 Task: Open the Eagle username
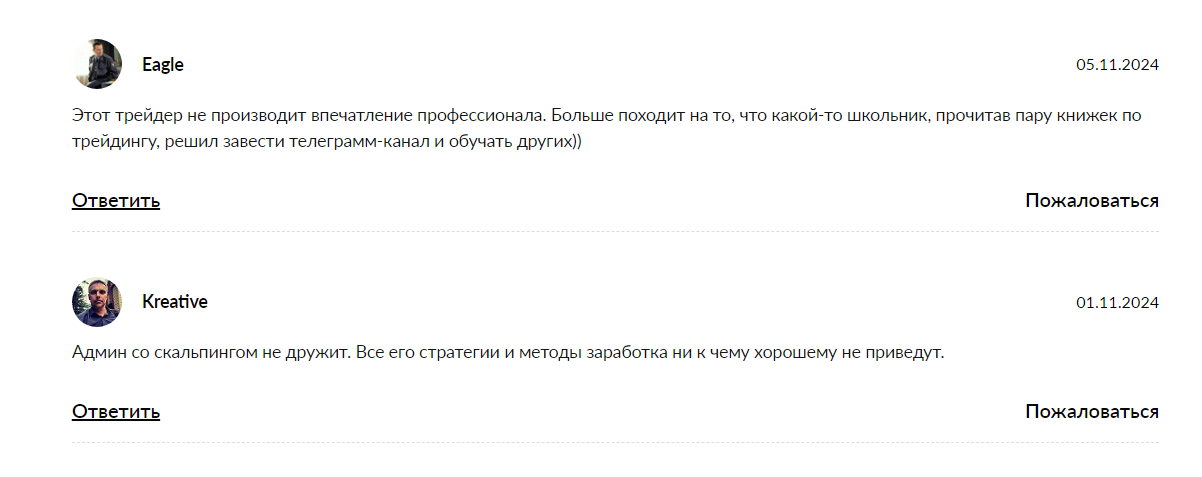click(x=163, y=65)
